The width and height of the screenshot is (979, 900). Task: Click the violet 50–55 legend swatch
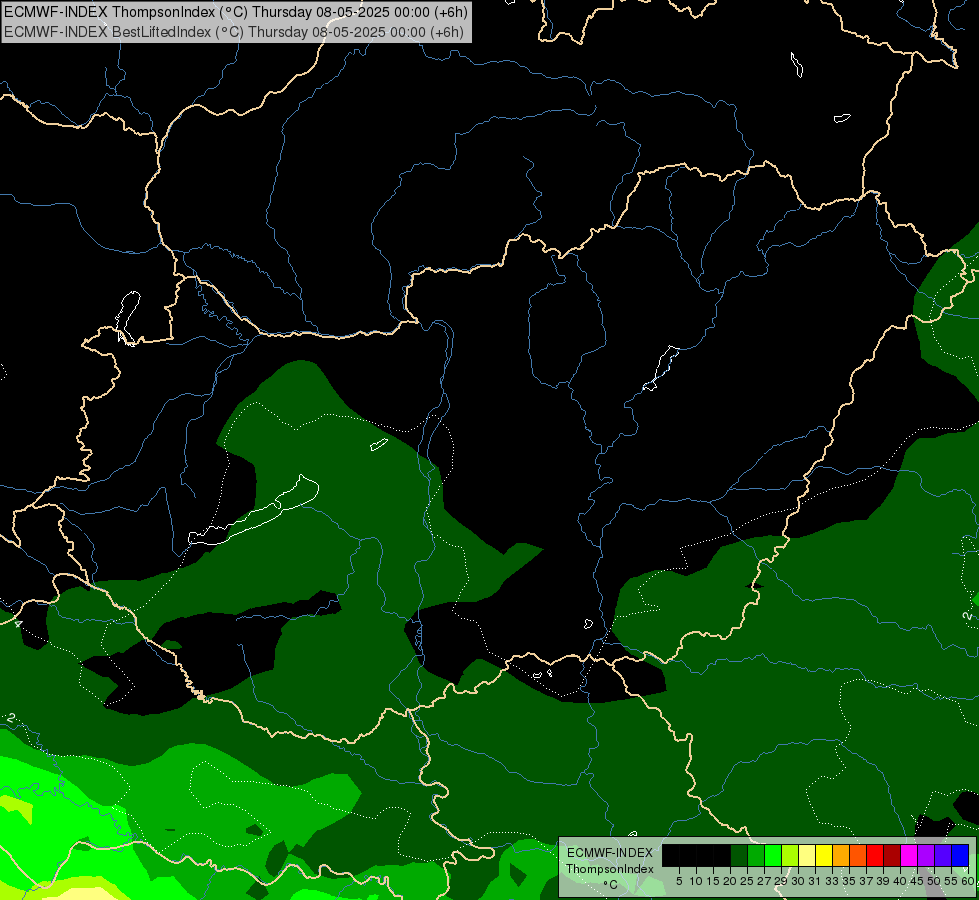coord(943,855)
